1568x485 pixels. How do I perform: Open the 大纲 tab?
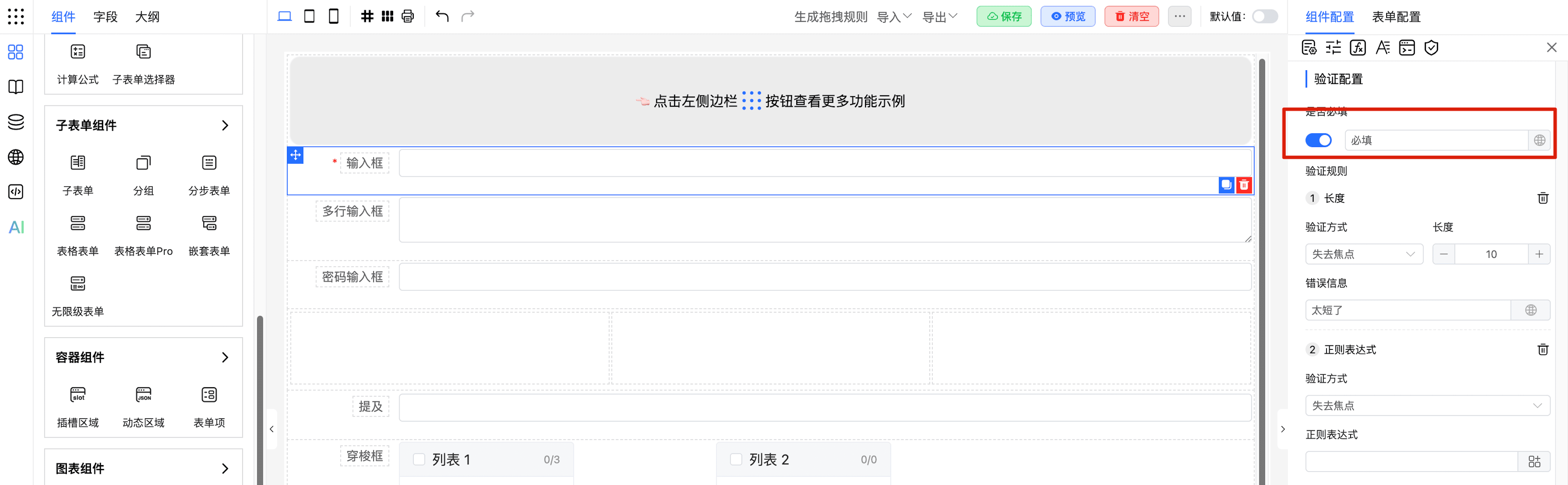[x=147, y=17]
